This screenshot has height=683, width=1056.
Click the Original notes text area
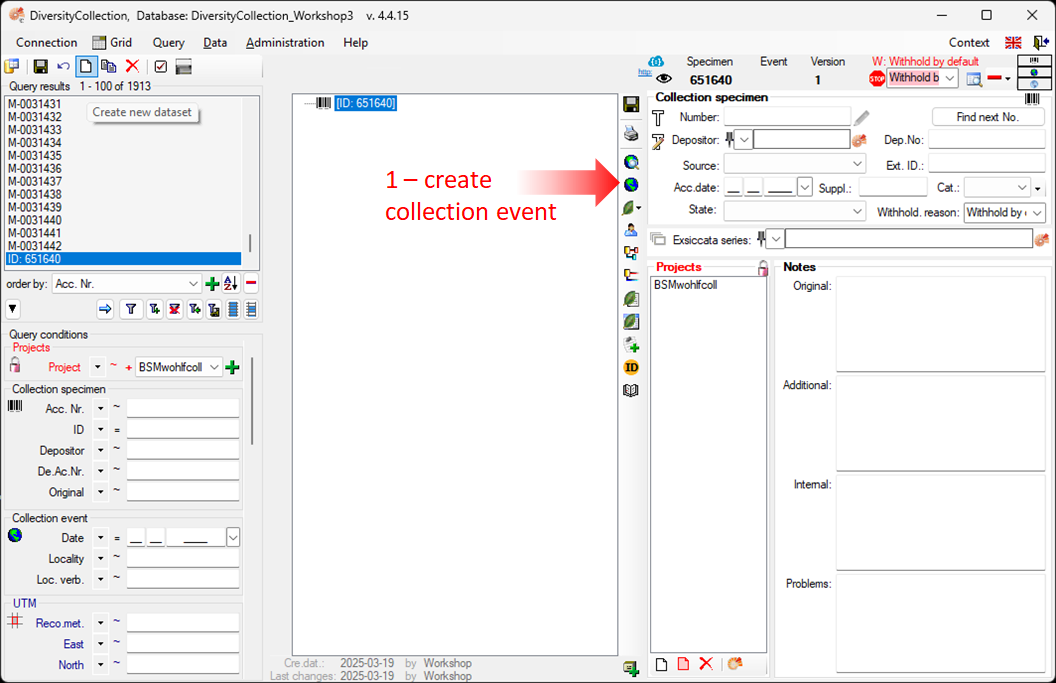point(940,323)
